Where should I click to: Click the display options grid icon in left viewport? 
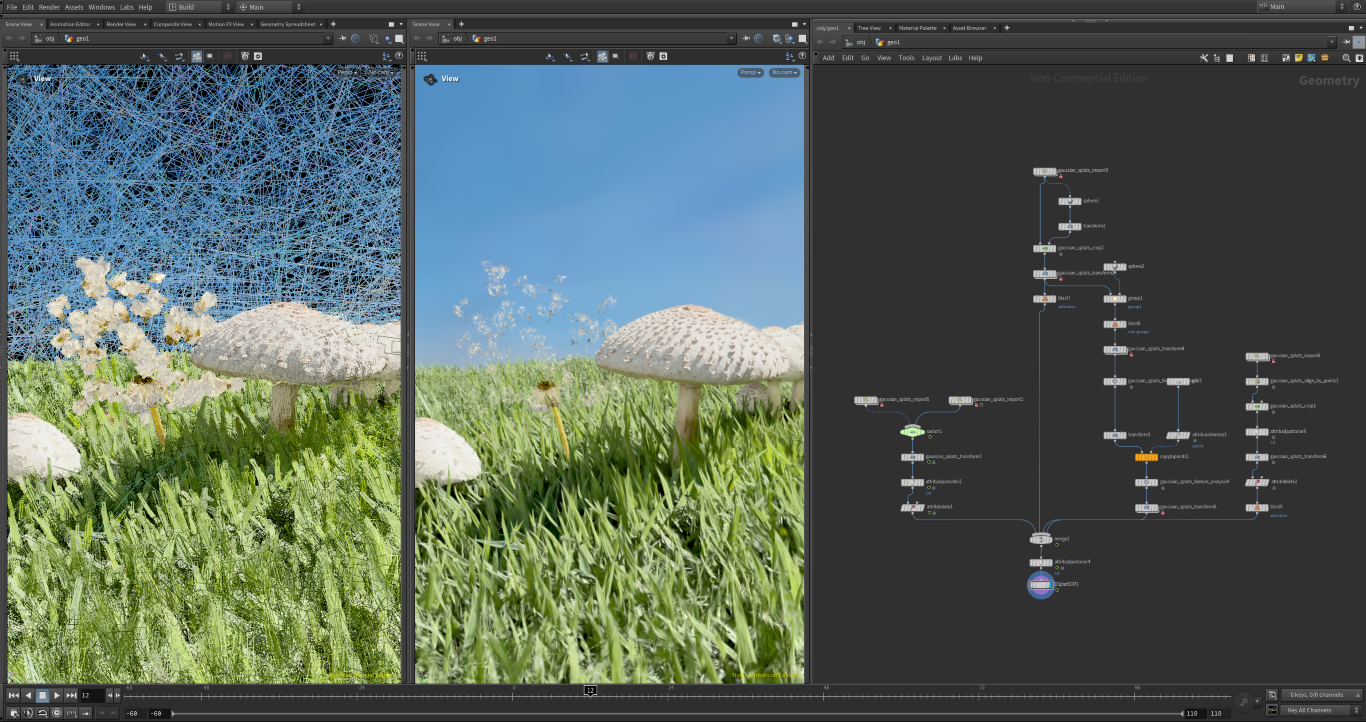point(14,57)
